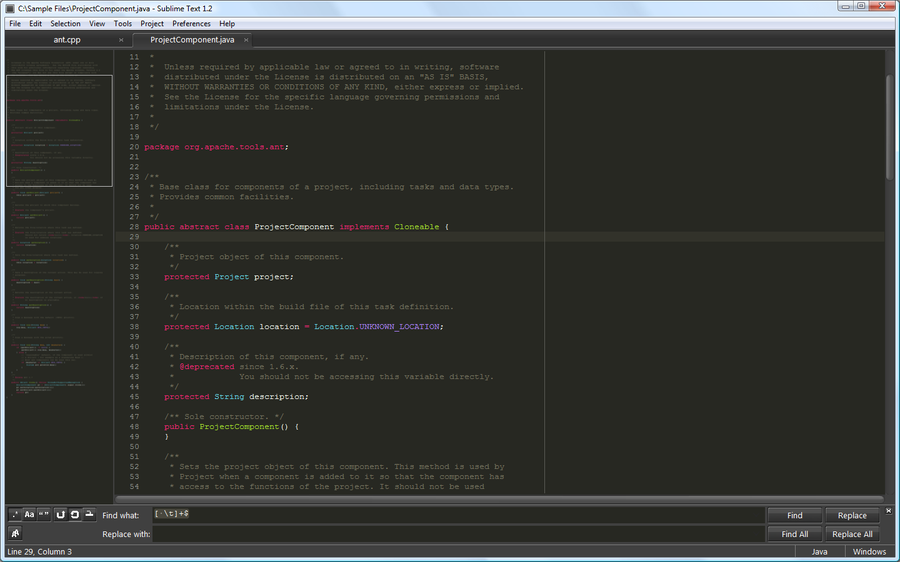900x562 pixels.
Task: Click 'Provides common facilities.' comment line
Action: [226, 197]
